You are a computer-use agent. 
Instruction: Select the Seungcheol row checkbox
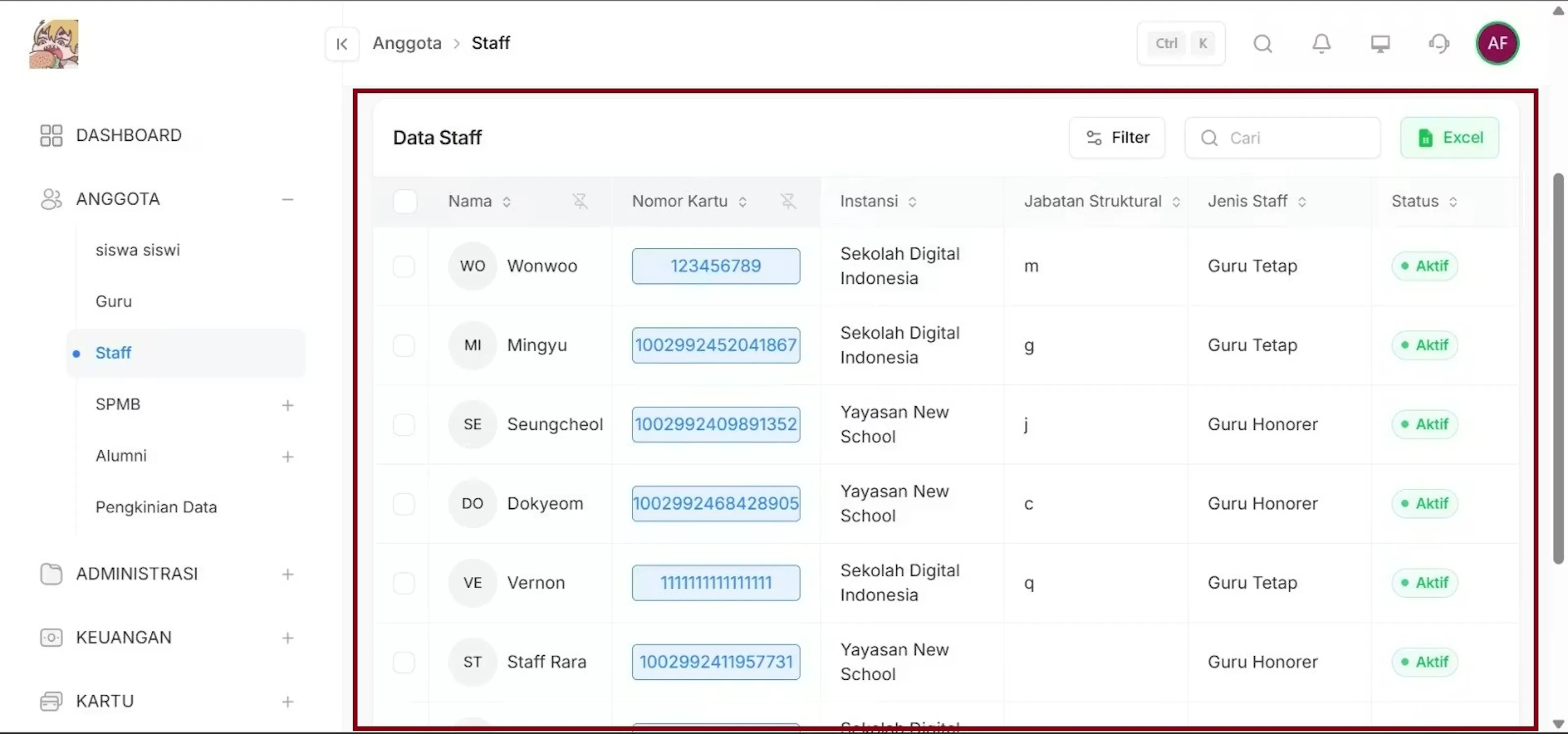[x=403, y=425]
